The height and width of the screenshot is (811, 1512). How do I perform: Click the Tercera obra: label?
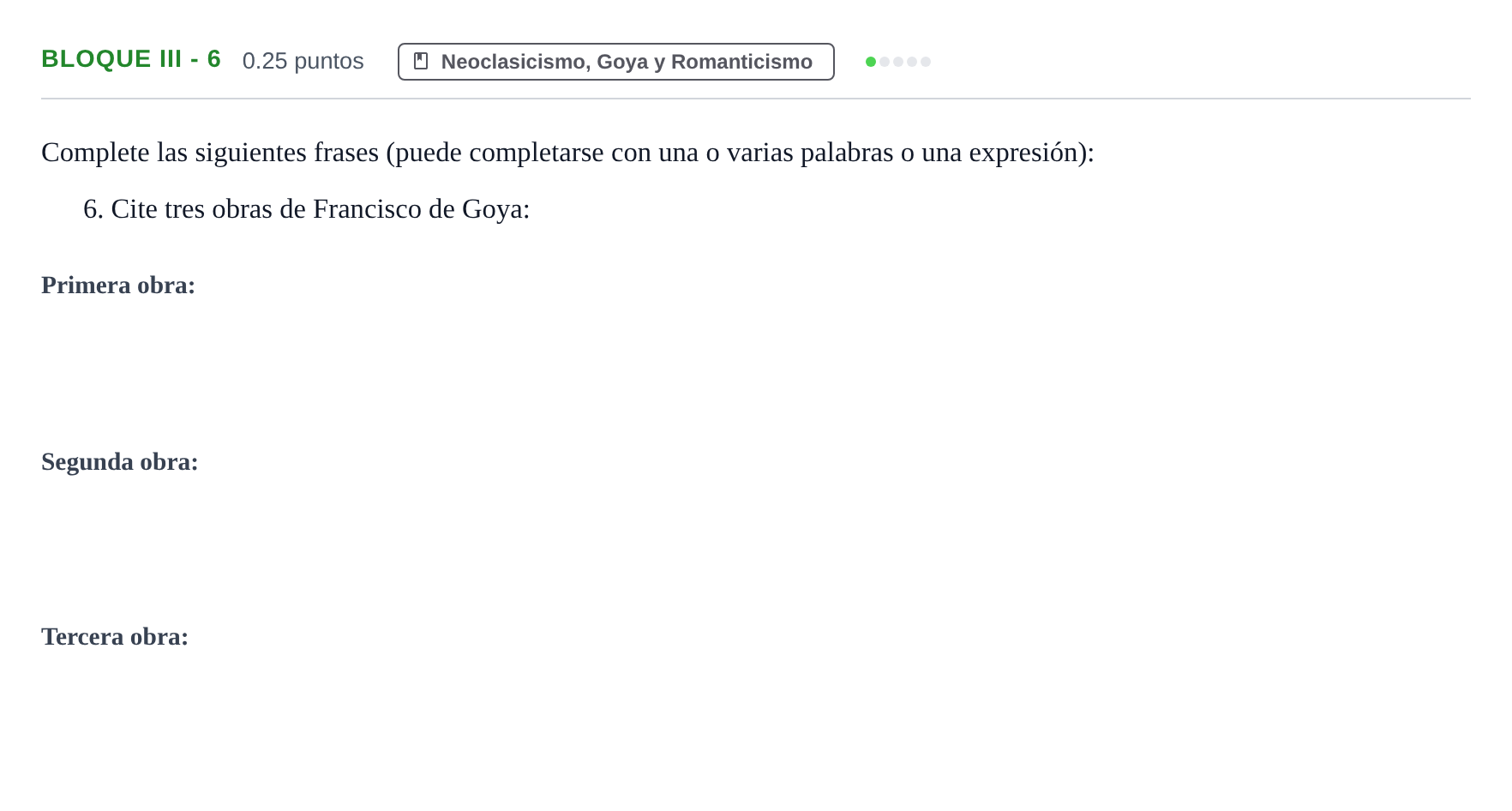click(x=115, y=637)
